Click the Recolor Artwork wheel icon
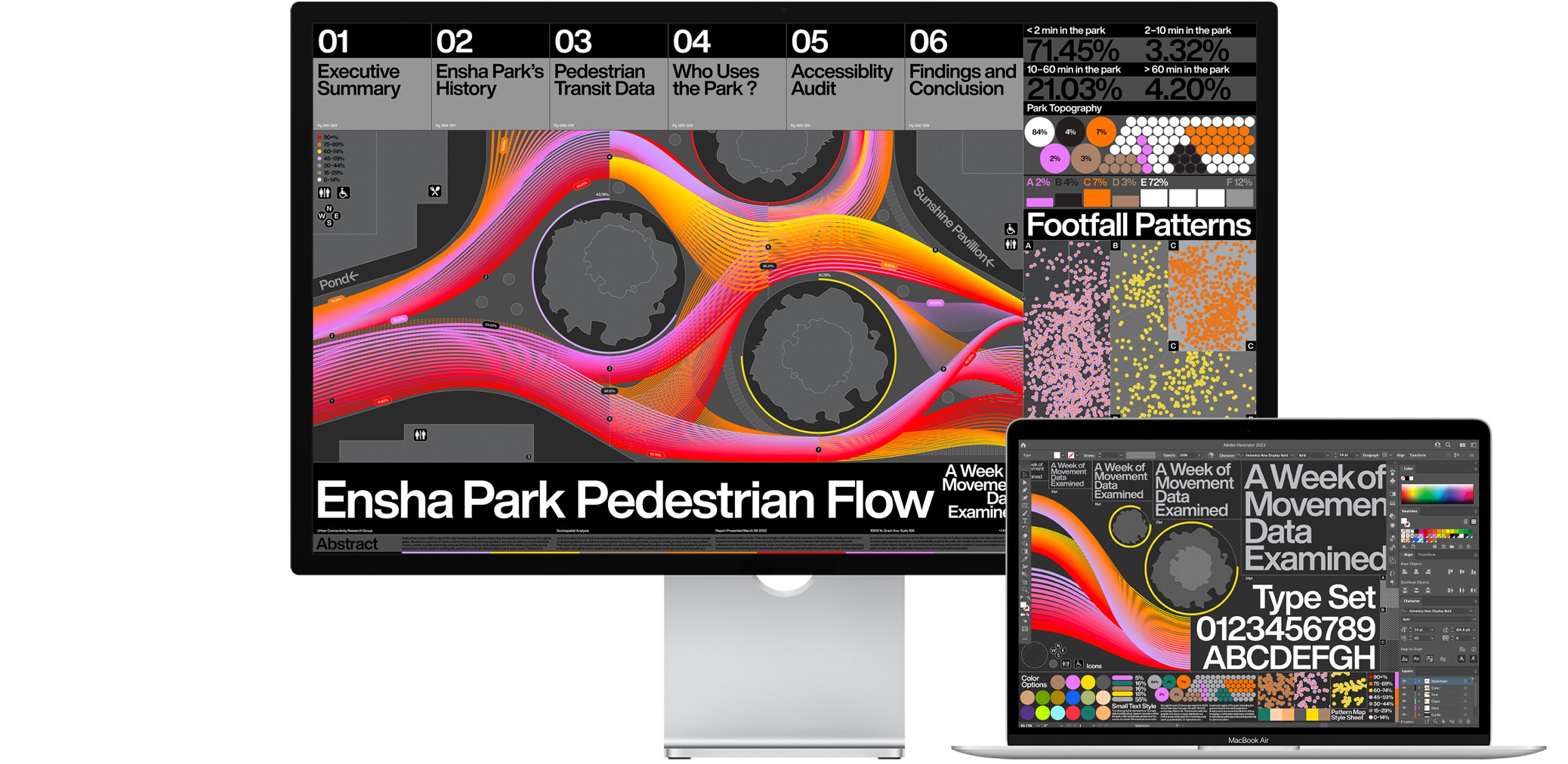This screenshot has width=1568, height=764. pyautogui.click(x=1211, y=455)
